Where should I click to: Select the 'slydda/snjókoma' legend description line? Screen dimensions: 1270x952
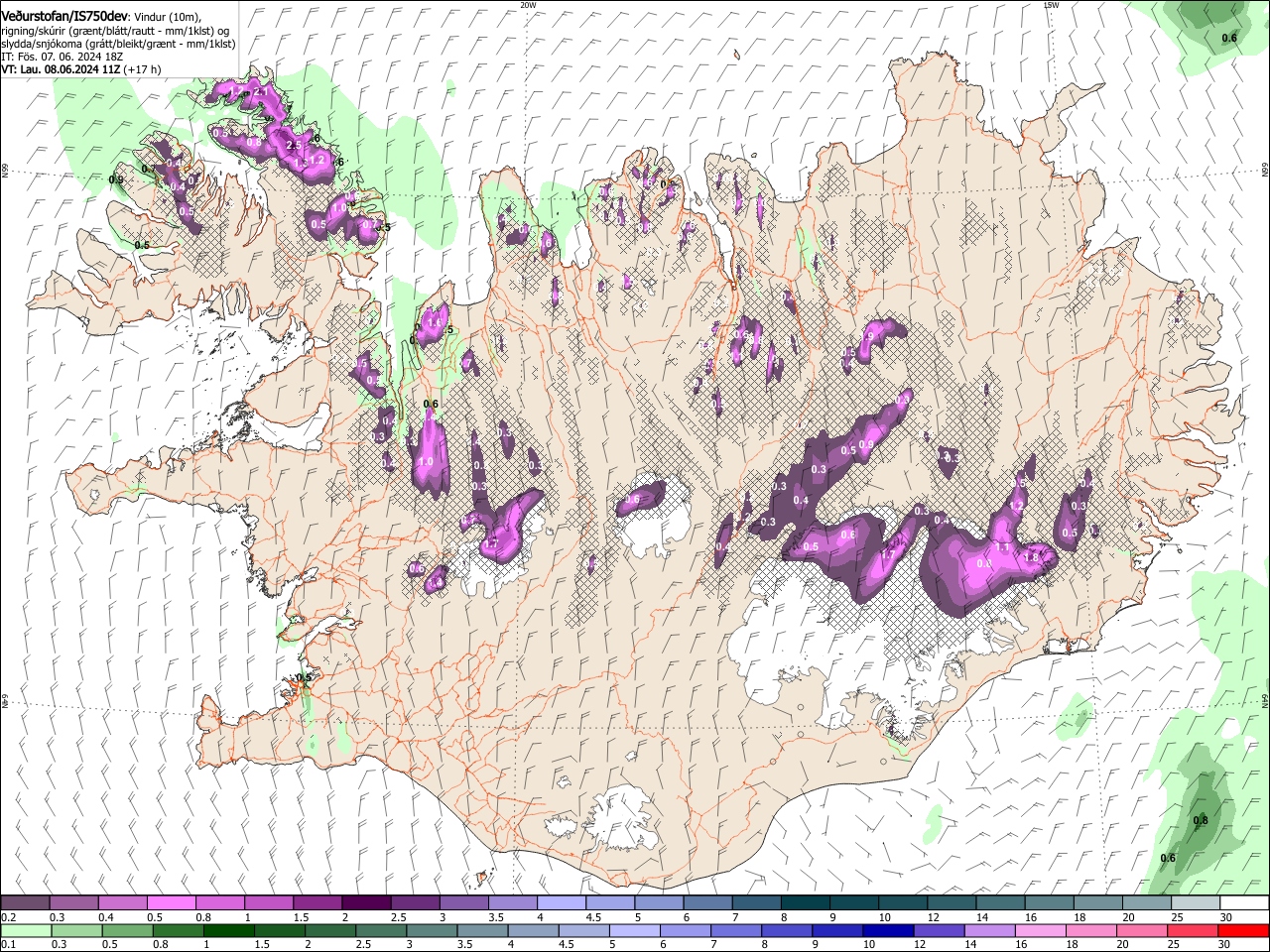pos(118,44)
